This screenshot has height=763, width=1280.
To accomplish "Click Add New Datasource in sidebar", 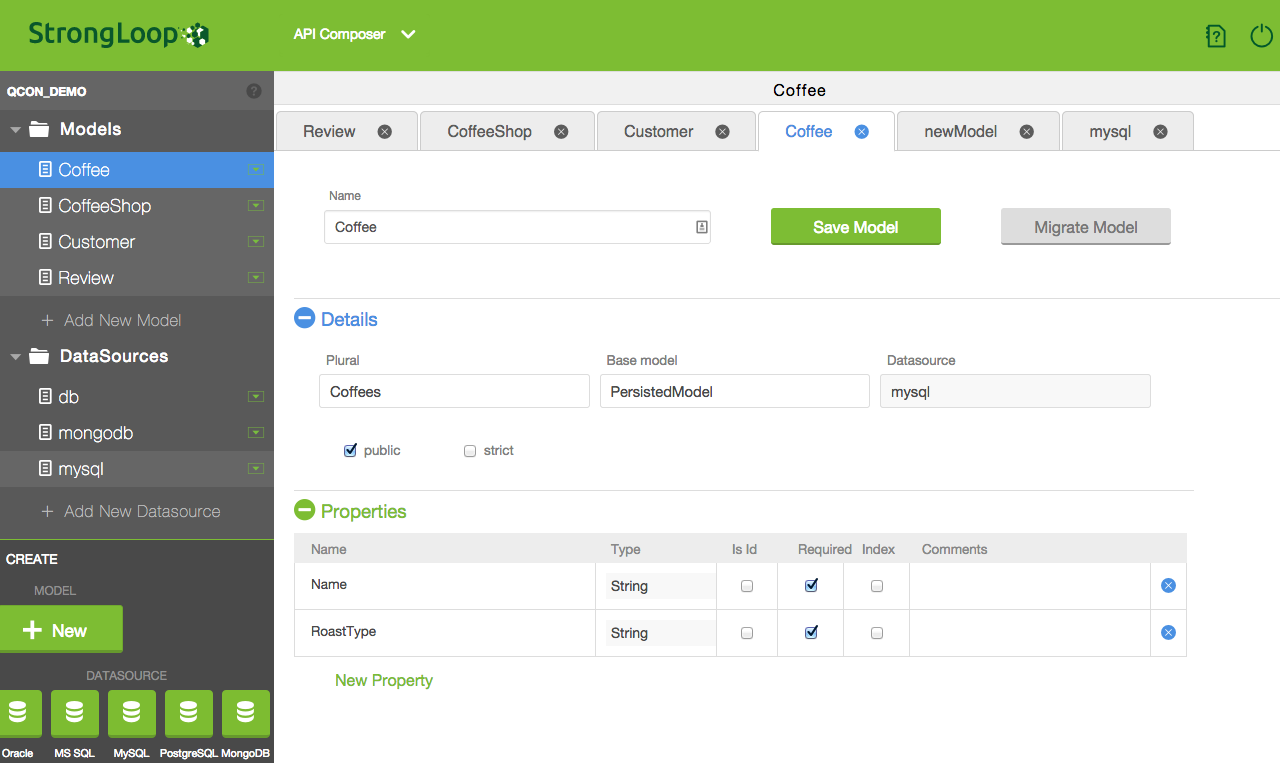I will [130, 511].
